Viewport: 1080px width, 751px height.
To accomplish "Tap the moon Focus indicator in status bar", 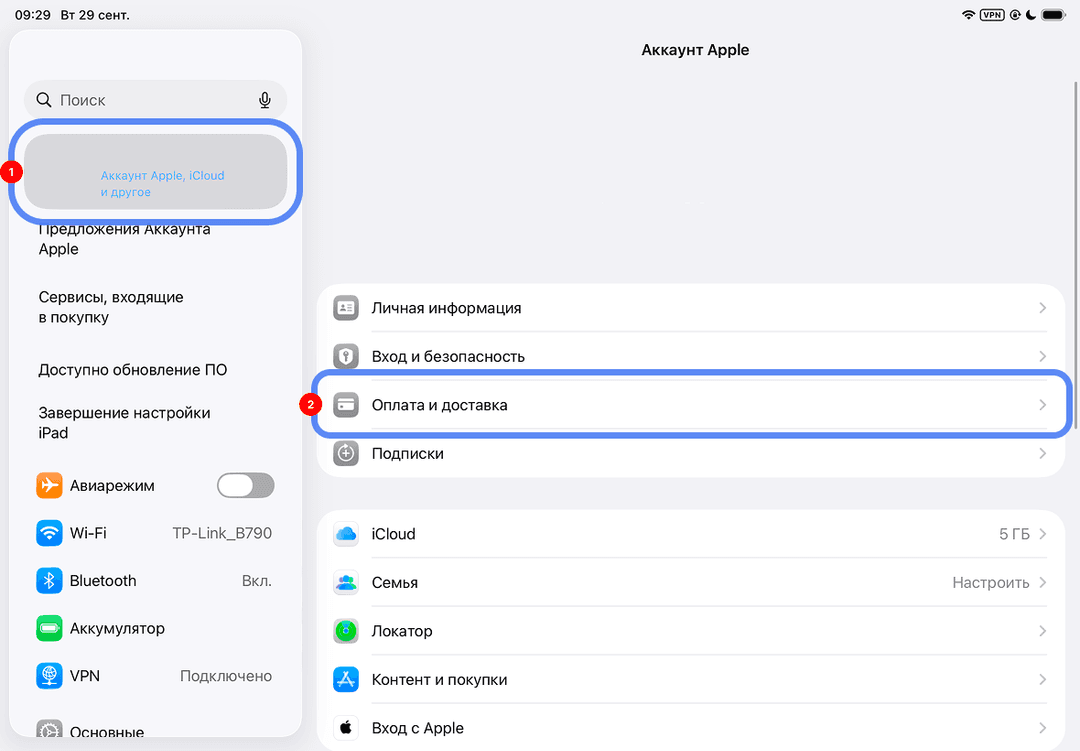I will click(x=1031, y=15).
